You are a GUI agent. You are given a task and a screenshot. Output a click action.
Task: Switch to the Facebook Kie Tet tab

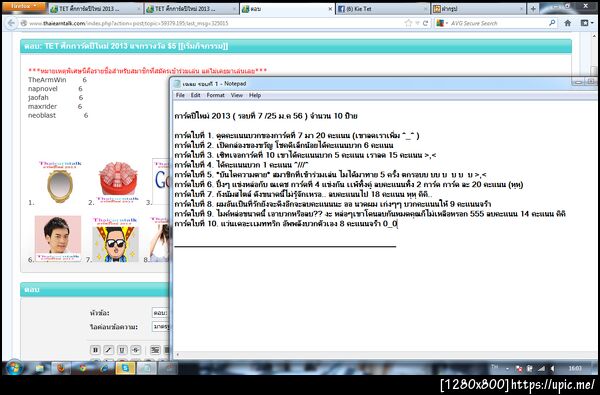pos(383,8)
